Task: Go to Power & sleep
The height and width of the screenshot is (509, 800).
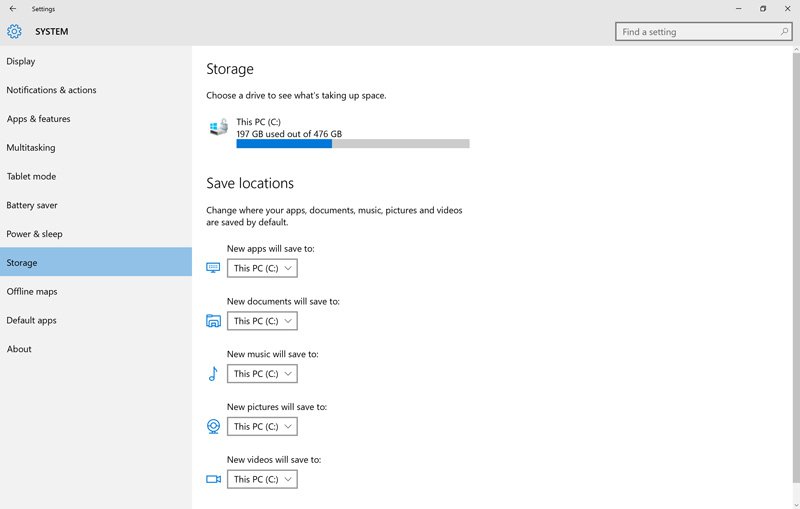Action: 96,234
